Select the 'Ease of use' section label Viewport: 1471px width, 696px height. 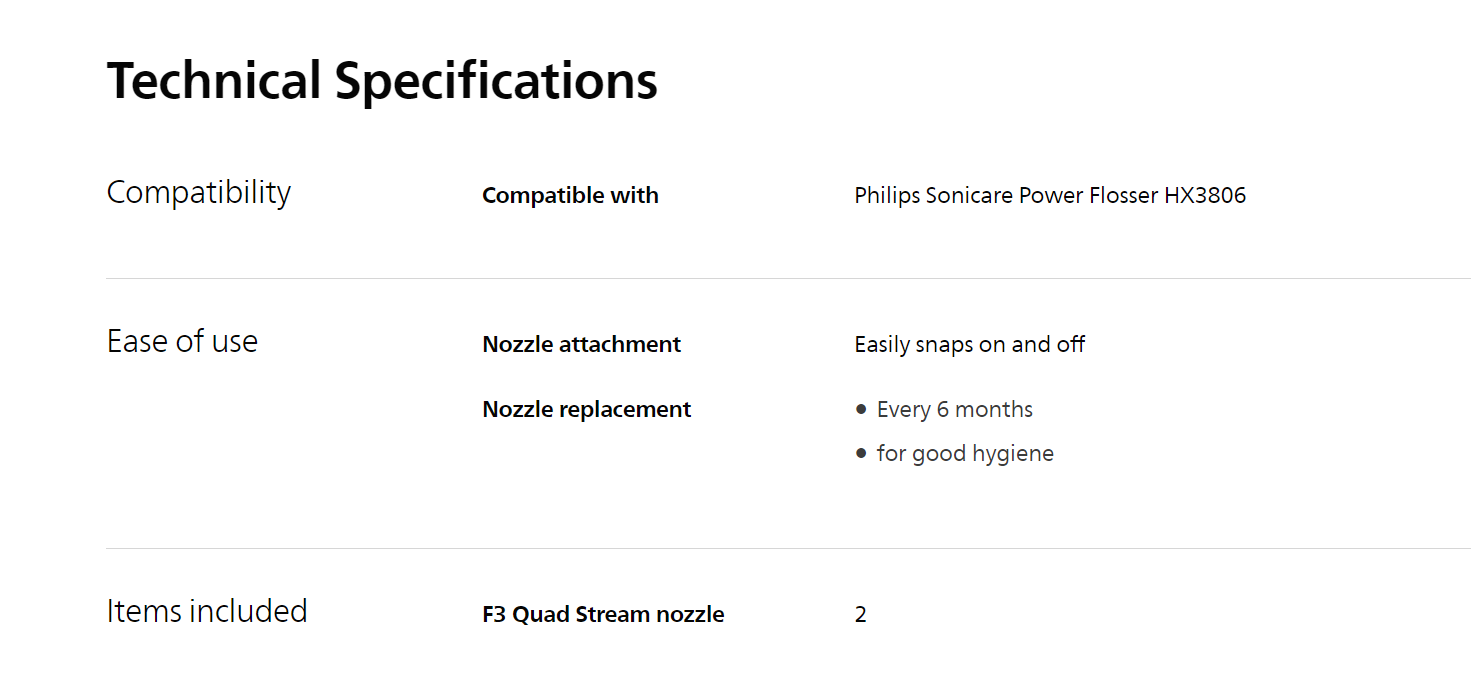[x=182, y=342]
